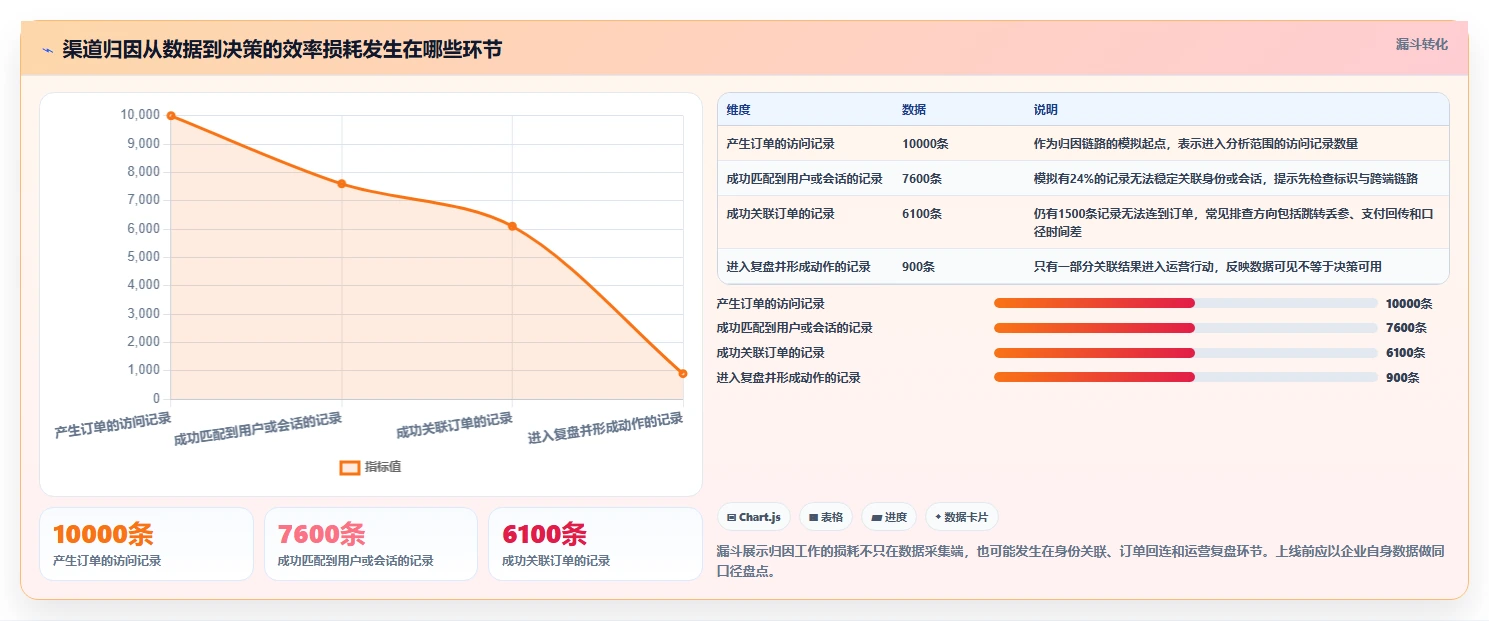
Task: Click the pink 7600条 stat card
Action: click(x=371, y=544)
